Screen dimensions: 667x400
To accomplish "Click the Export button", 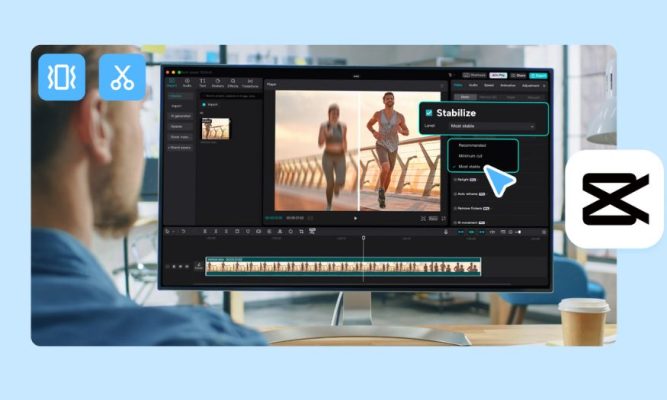I will tap(539, 75).
